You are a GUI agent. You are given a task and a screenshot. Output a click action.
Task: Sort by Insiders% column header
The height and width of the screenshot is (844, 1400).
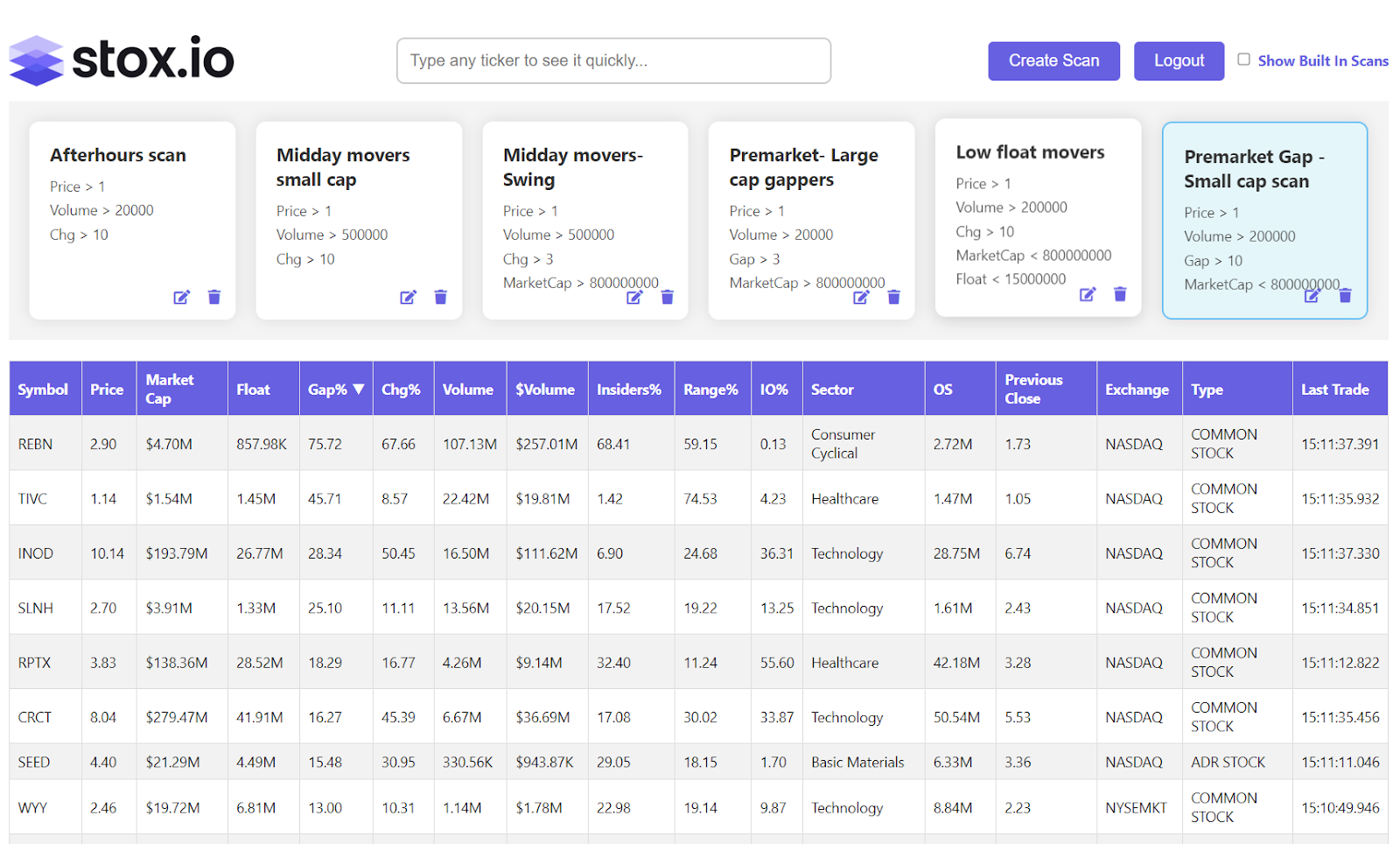pos(629,390)
